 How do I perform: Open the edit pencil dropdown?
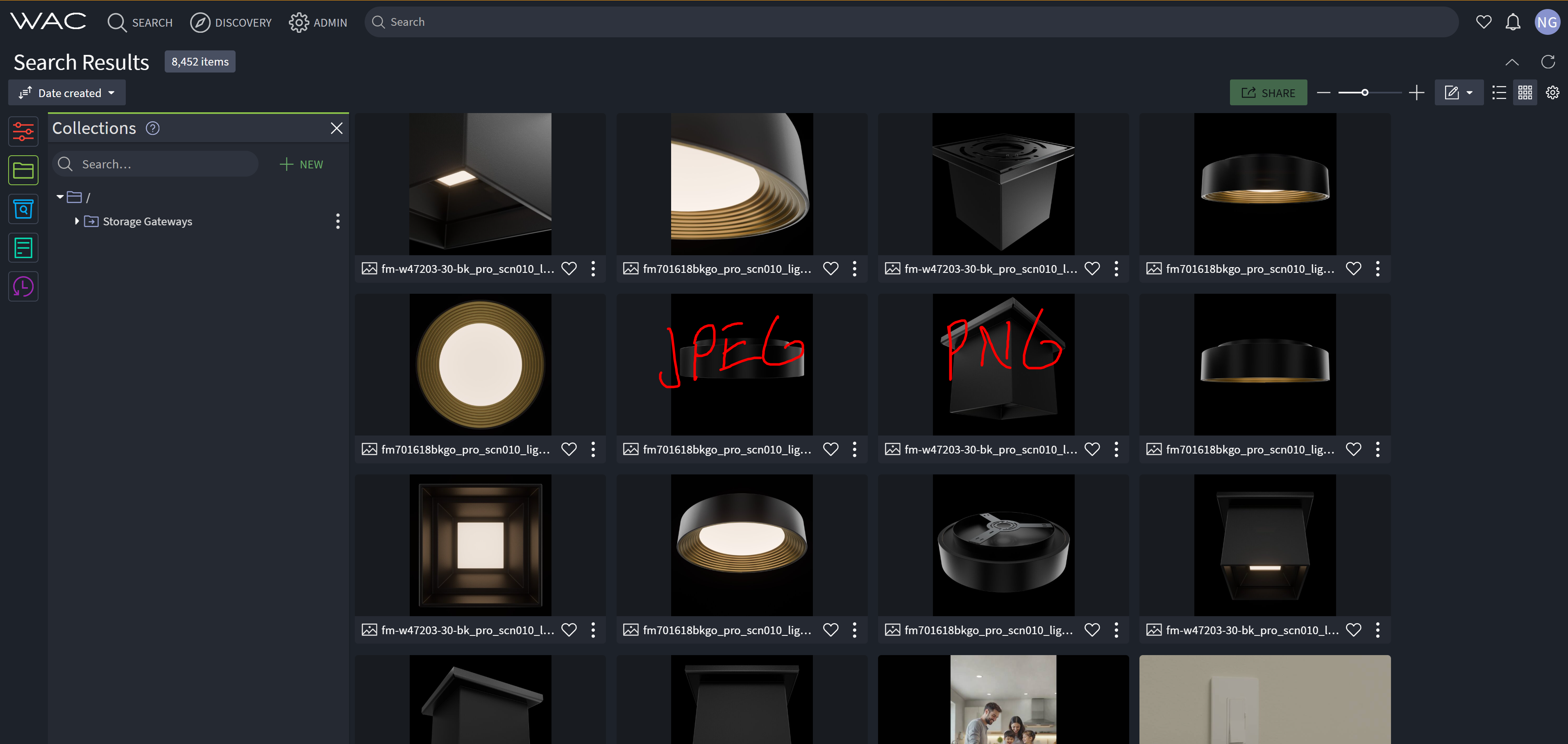click(x=1459, y=93)
